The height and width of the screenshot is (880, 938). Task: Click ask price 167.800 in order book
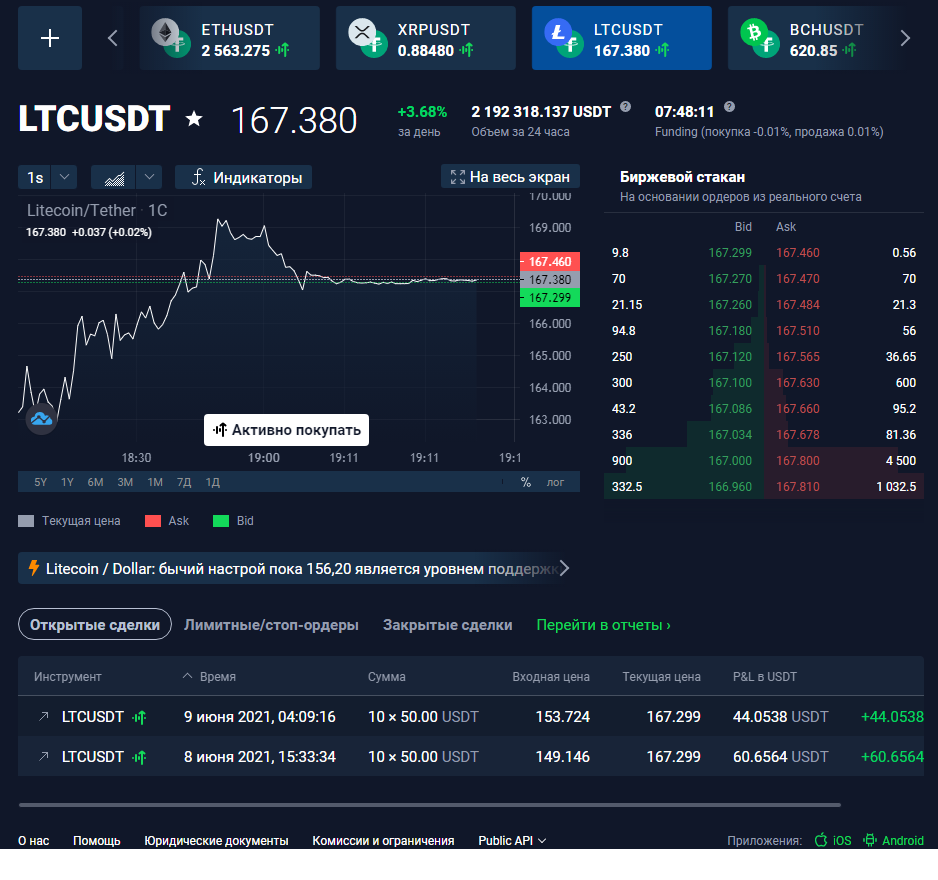(x=798, y=461)
